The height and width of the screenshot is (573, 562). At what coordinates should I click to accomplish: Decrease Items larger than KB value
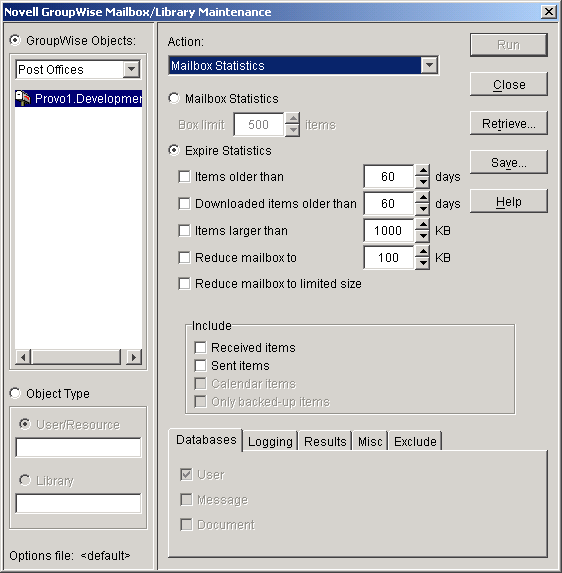click(423, 236)
